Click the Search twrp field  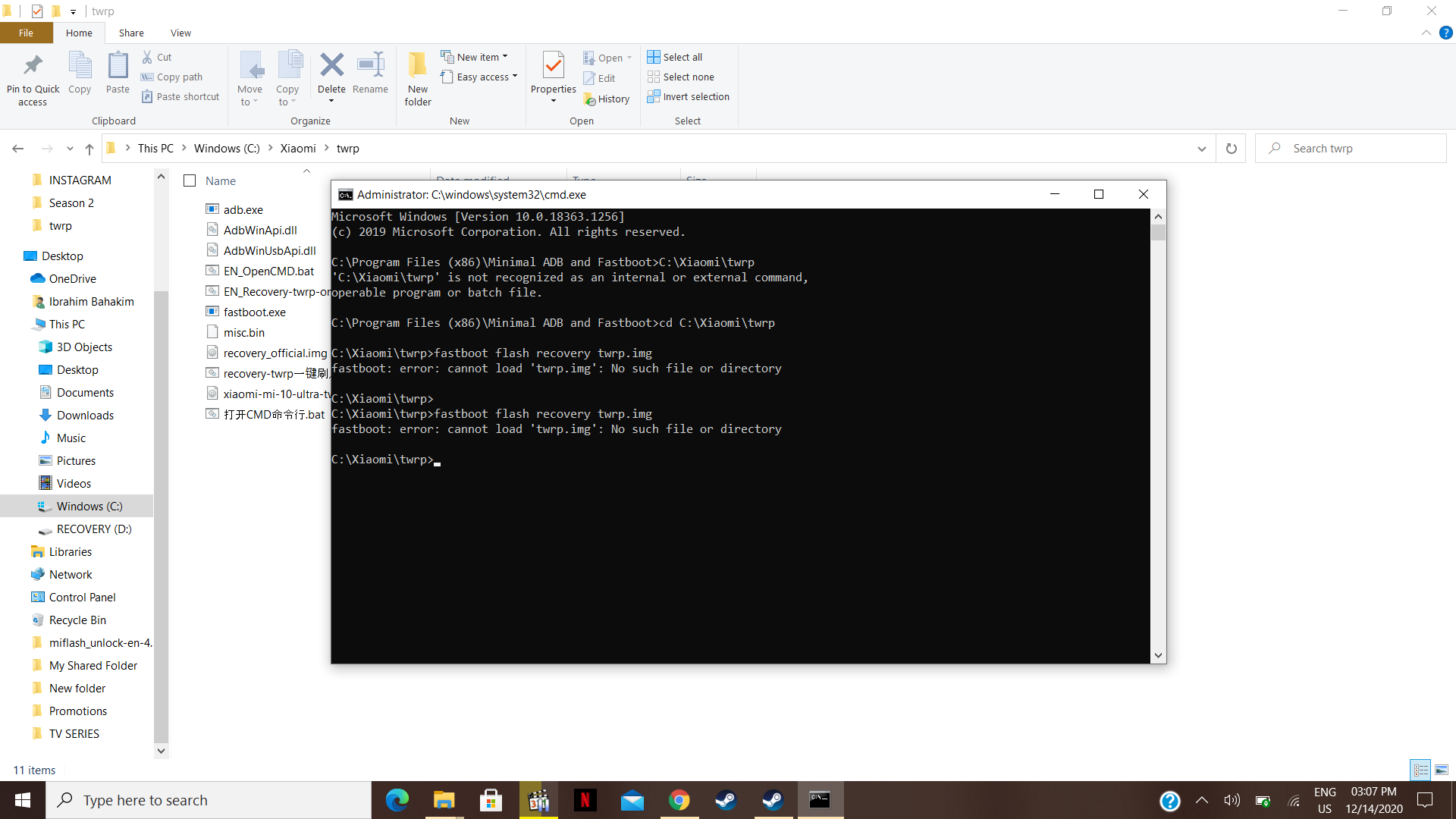1351,149
